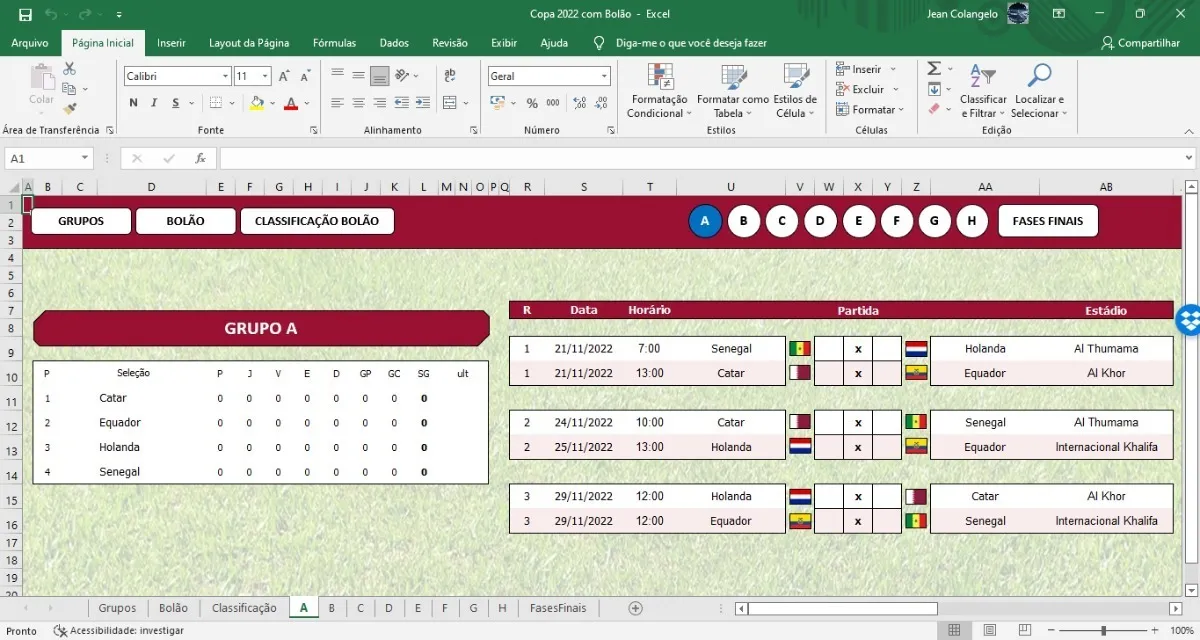Click the AutoSum (Σ) icon
1200x640 pixels.
(x=935, y=69)
